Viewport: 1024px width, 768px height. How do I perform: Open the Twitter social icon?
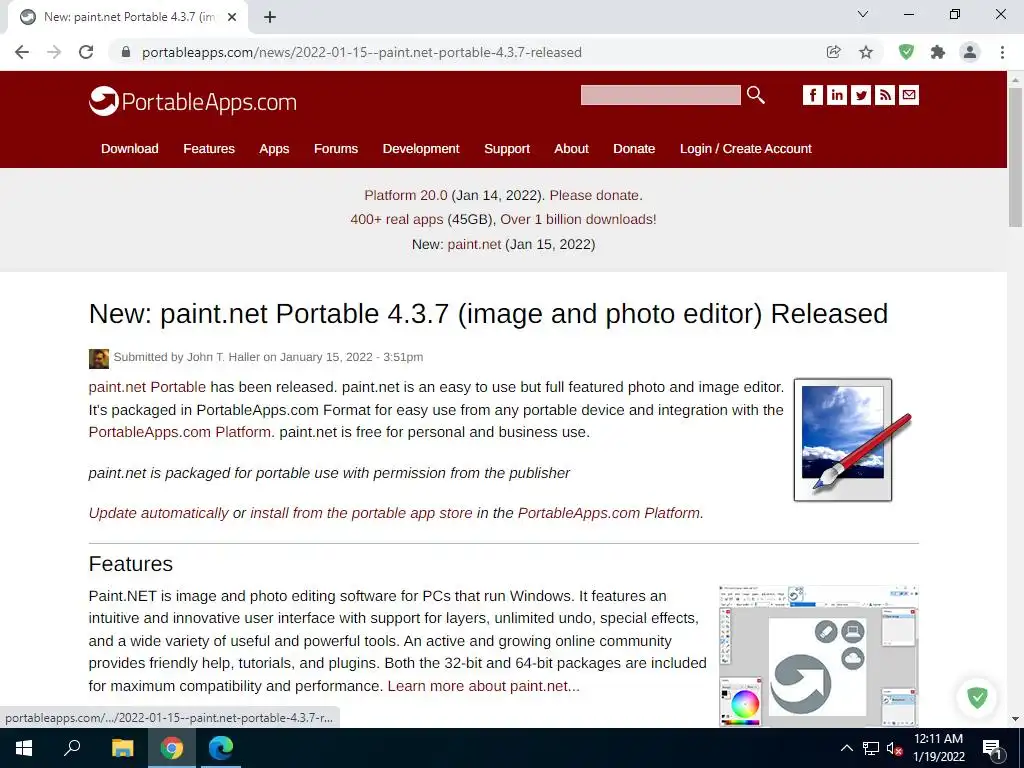coord(861,95)
